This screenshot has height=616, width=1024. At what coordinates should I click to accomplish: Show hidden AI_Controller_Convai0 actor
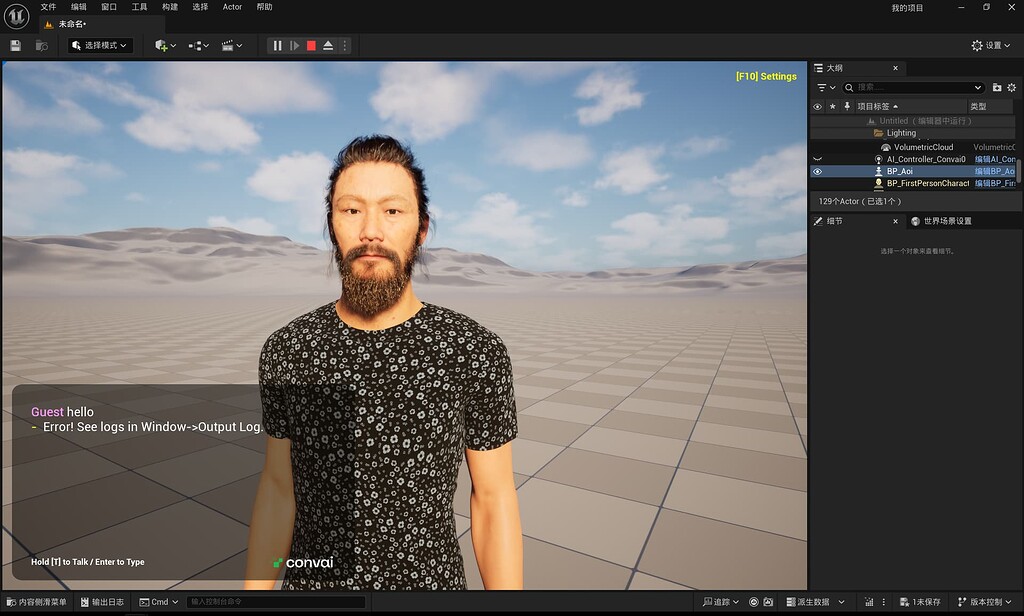(817, 159)
